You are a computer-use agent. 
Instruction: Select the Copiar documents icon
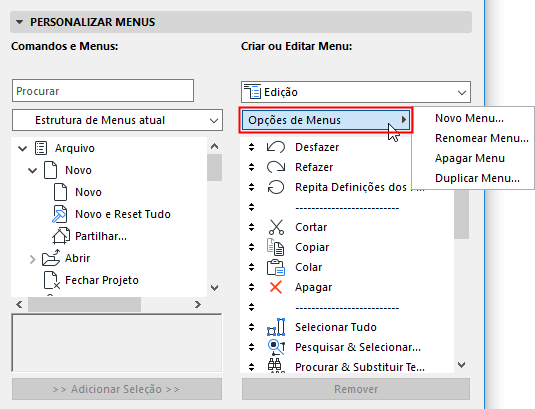pos(275,247)
